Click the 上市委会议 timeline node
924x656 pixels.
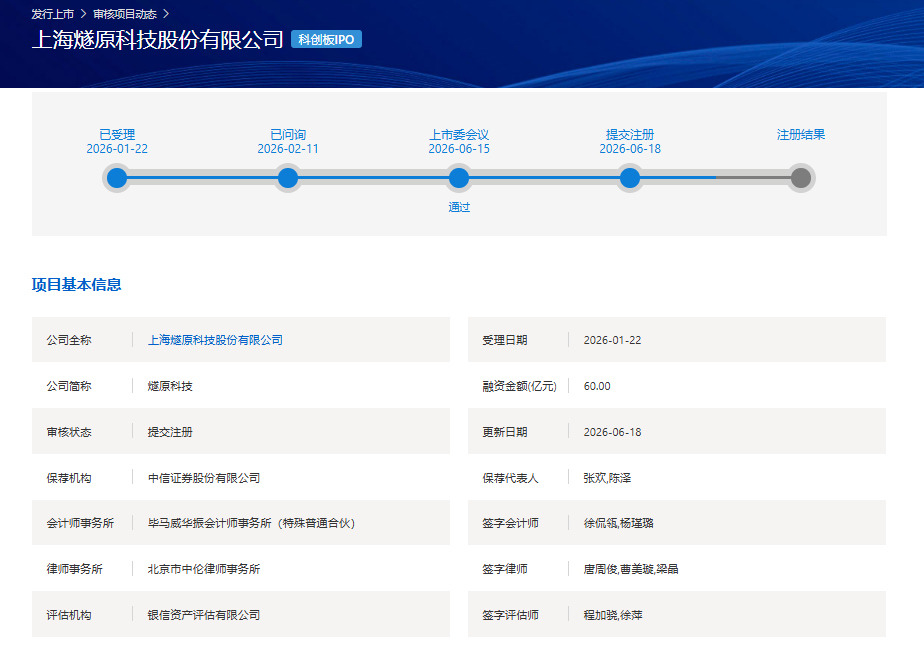coord(459,178)
